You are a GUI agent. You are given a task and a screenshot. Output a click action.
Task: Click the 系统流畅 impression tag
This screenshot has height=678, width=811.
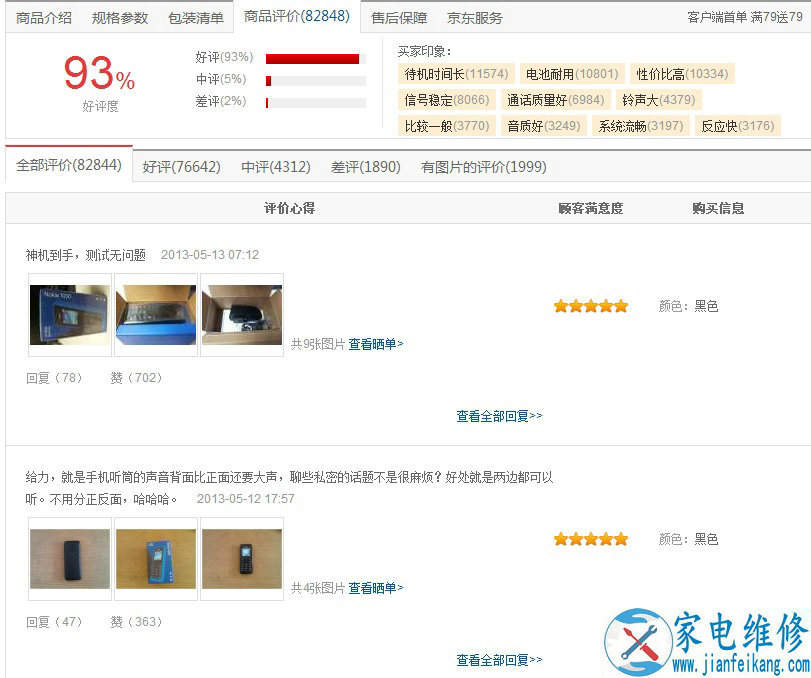(x=641, y=126)
